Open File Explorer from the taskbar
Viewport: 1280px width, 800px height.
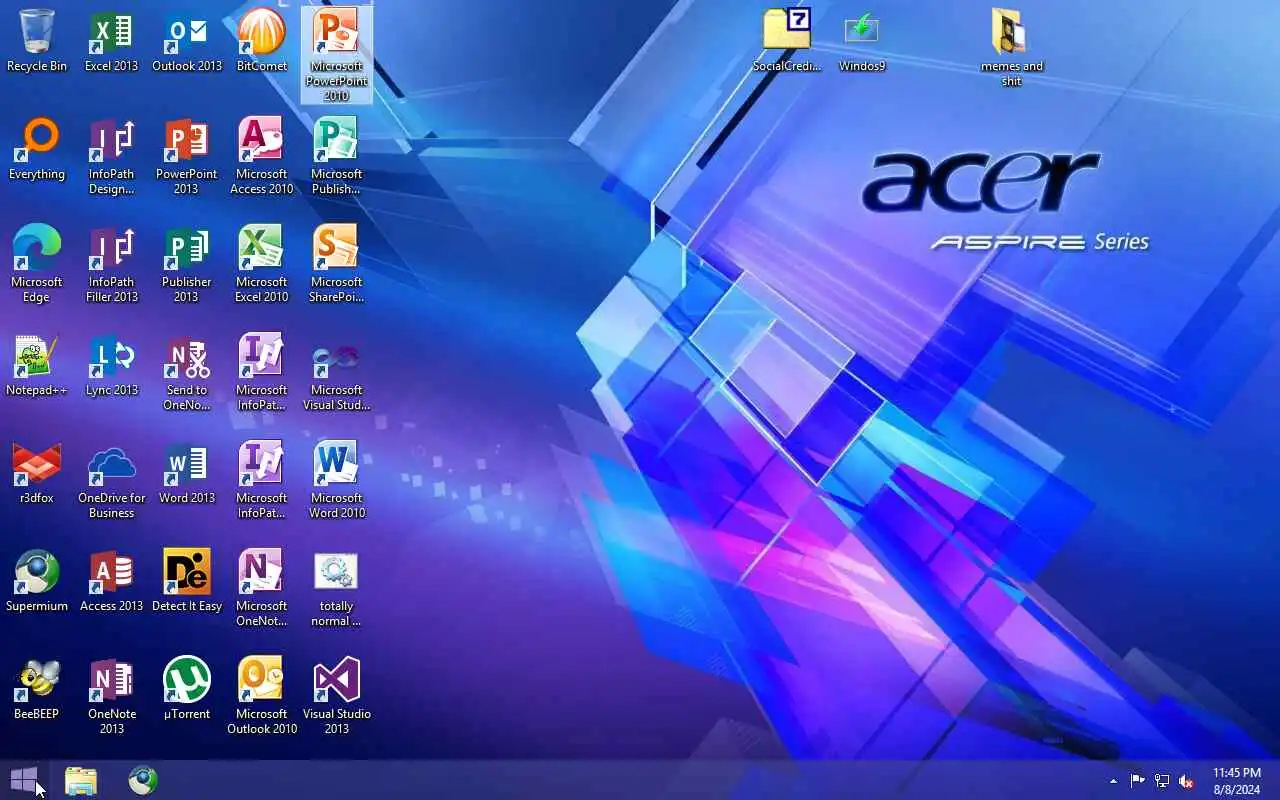81,780
